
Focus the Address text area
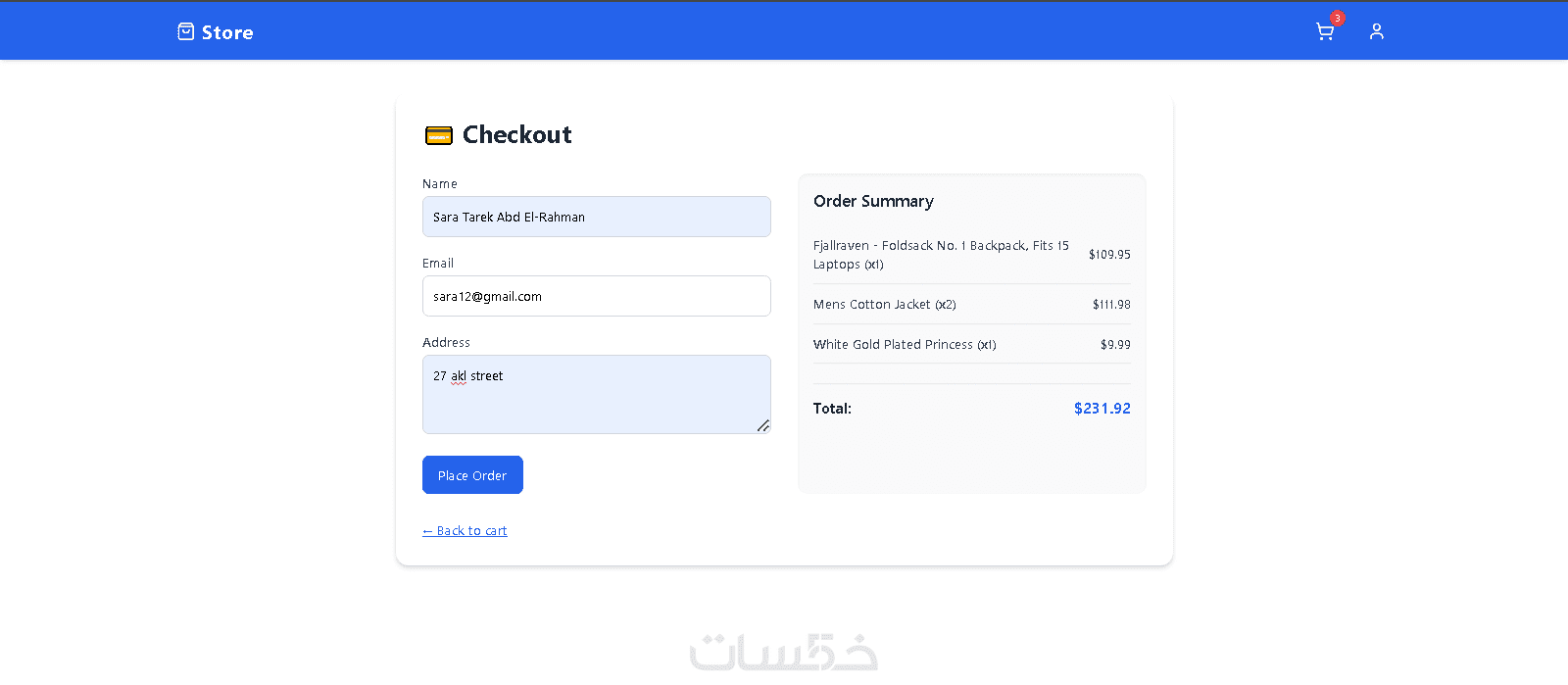(596, 394)
